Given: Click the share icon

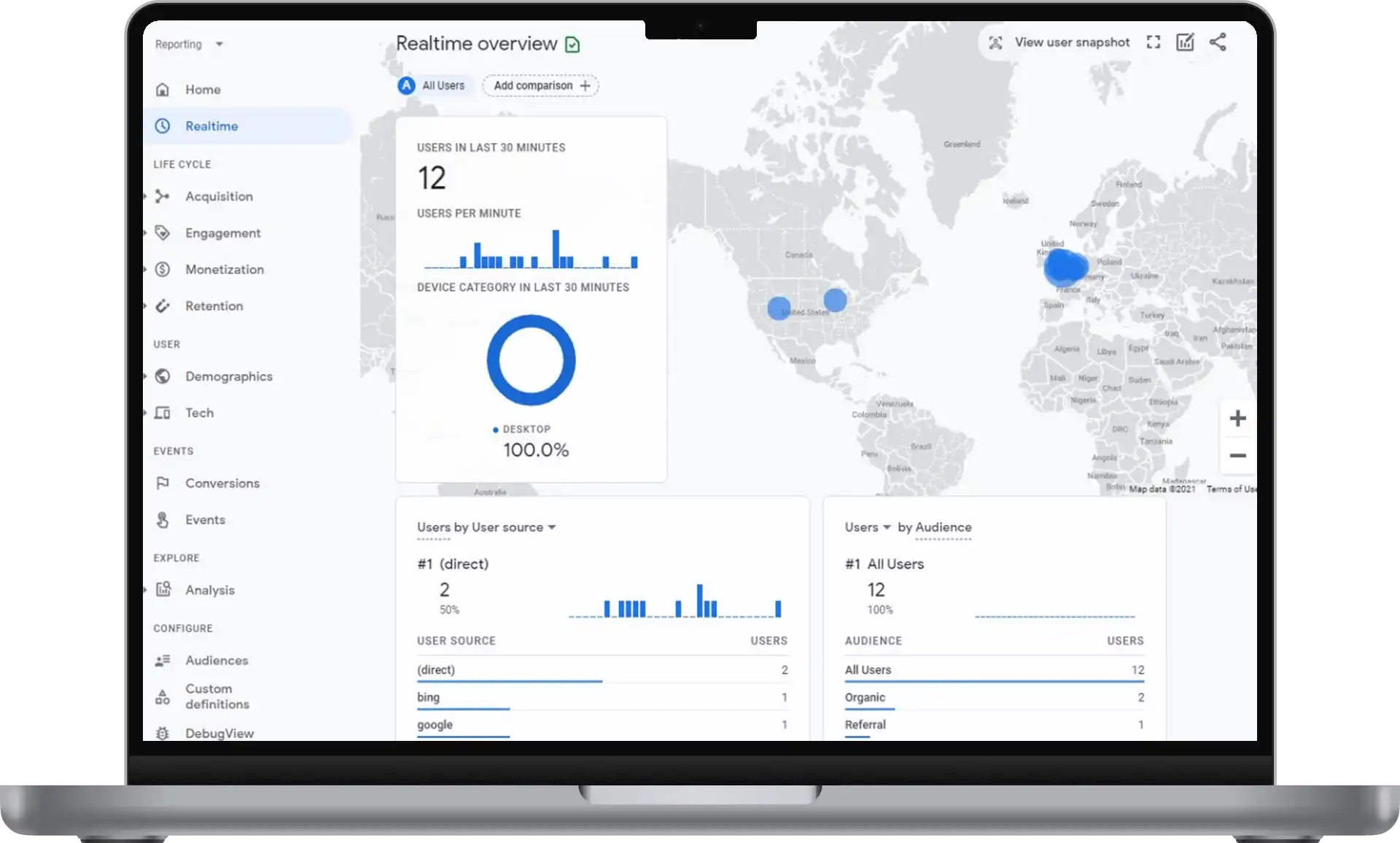Looking at the screenshot, I should (x=1218, y=42).
